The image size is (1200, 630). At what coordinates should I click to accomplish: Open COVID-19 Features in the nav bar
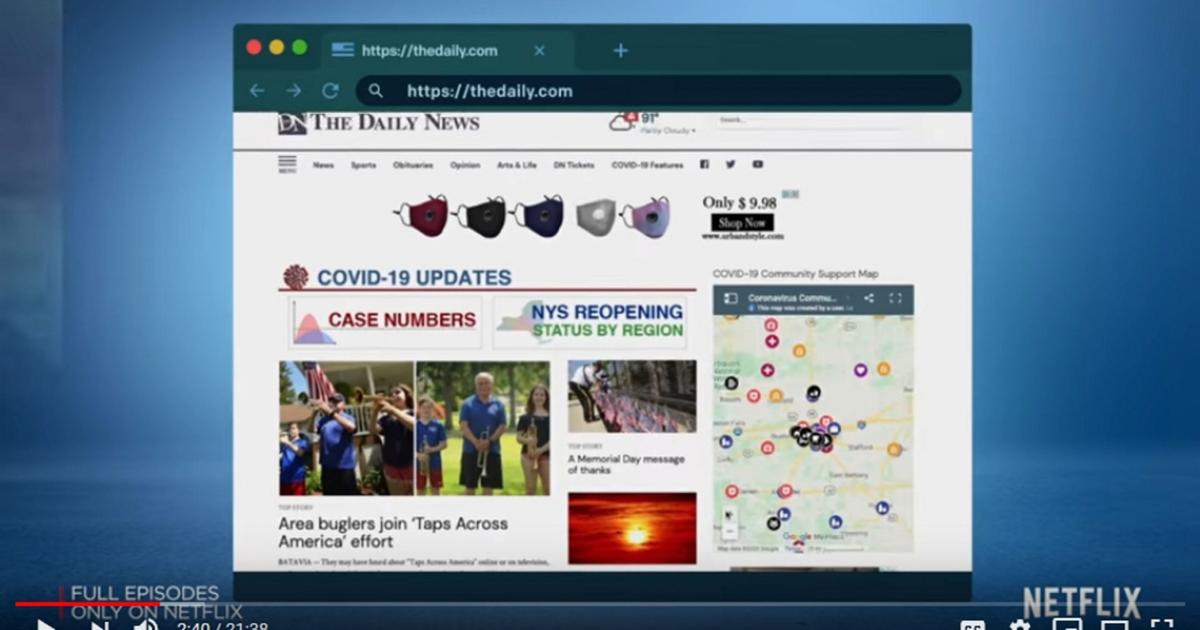pos(647,165)
